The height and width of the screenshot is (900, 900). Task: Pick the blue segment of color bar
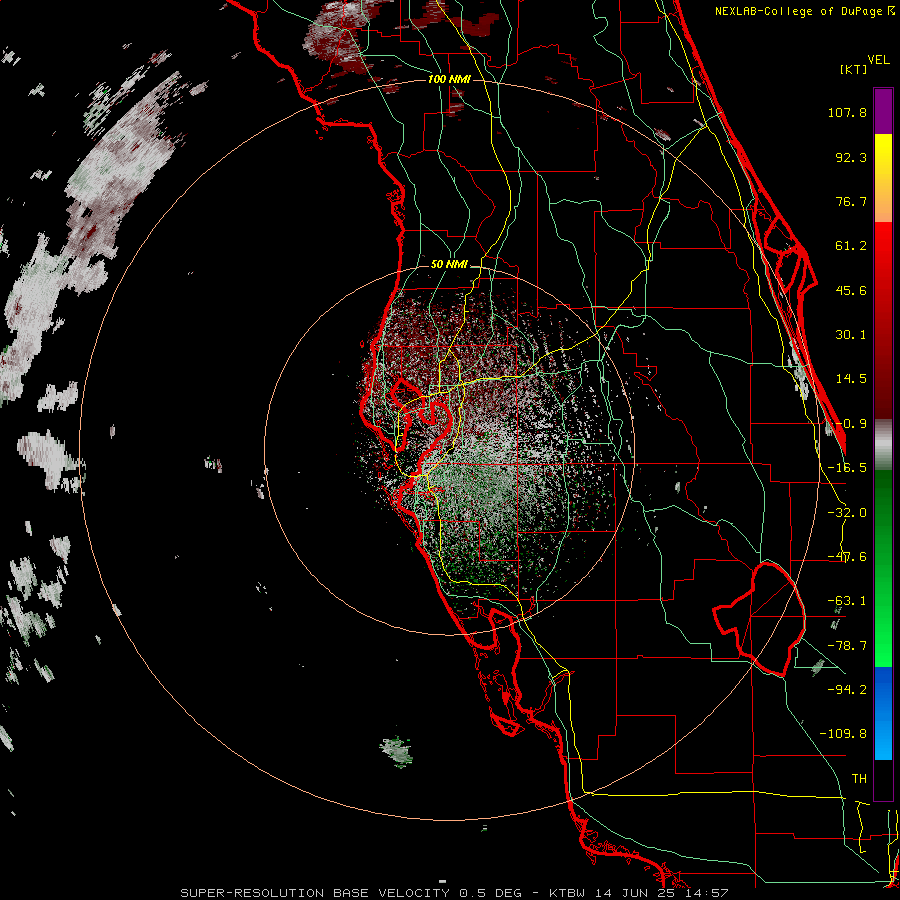[x=883, y=713]
